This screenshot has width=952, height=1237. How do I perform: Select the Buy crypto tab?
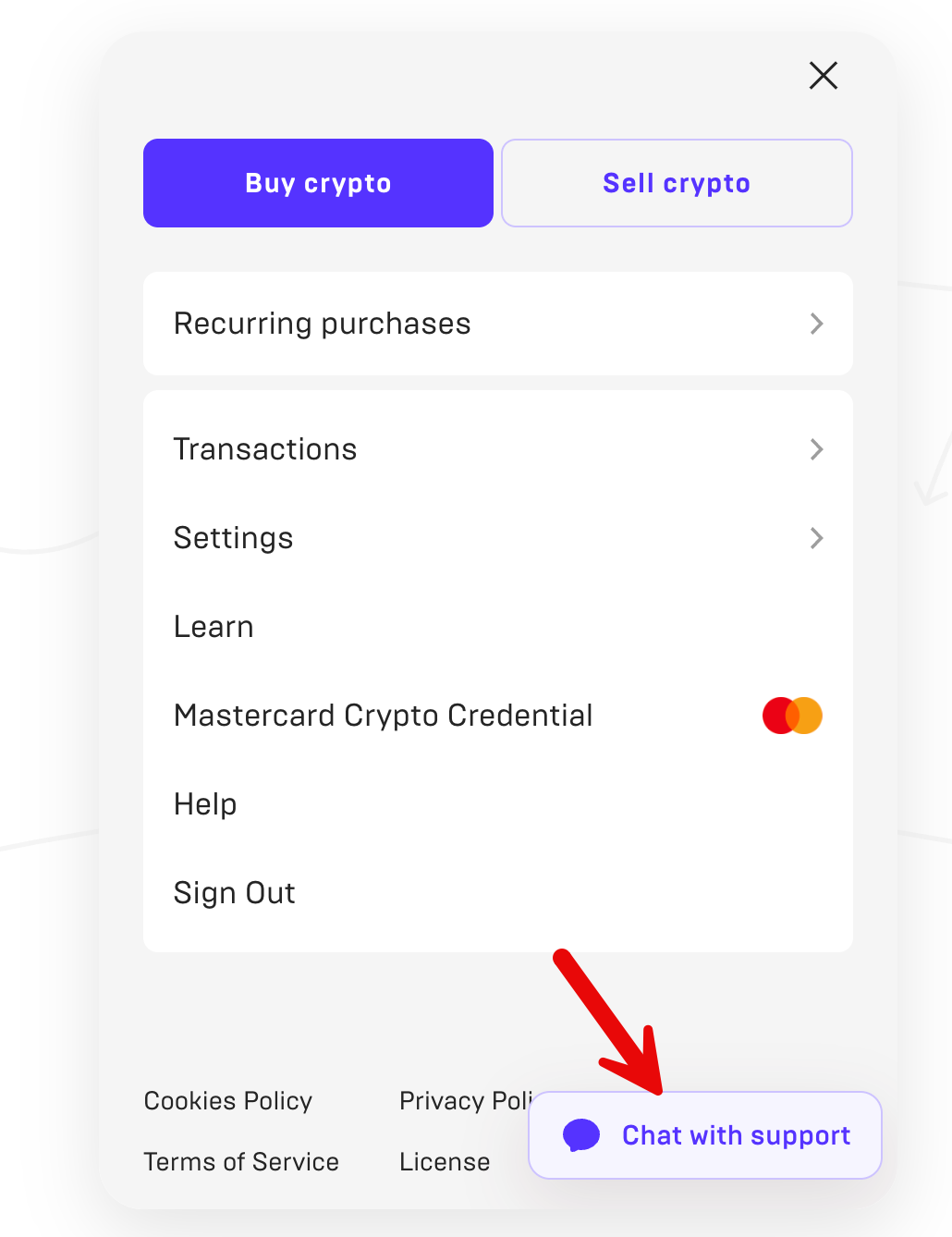318,183
